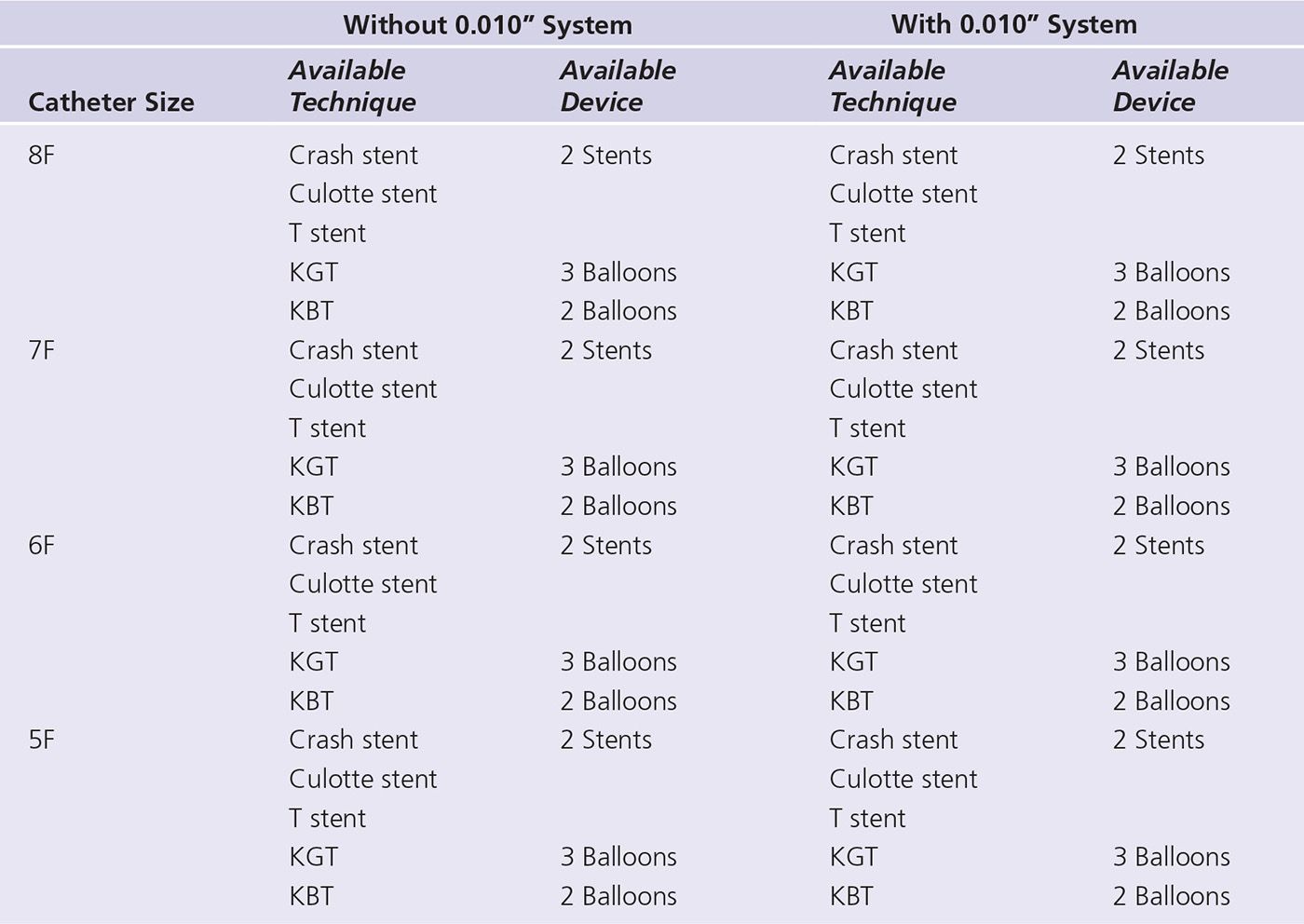Click 8F "Crash stent" in Without 0.010″ group

(353, 156)
